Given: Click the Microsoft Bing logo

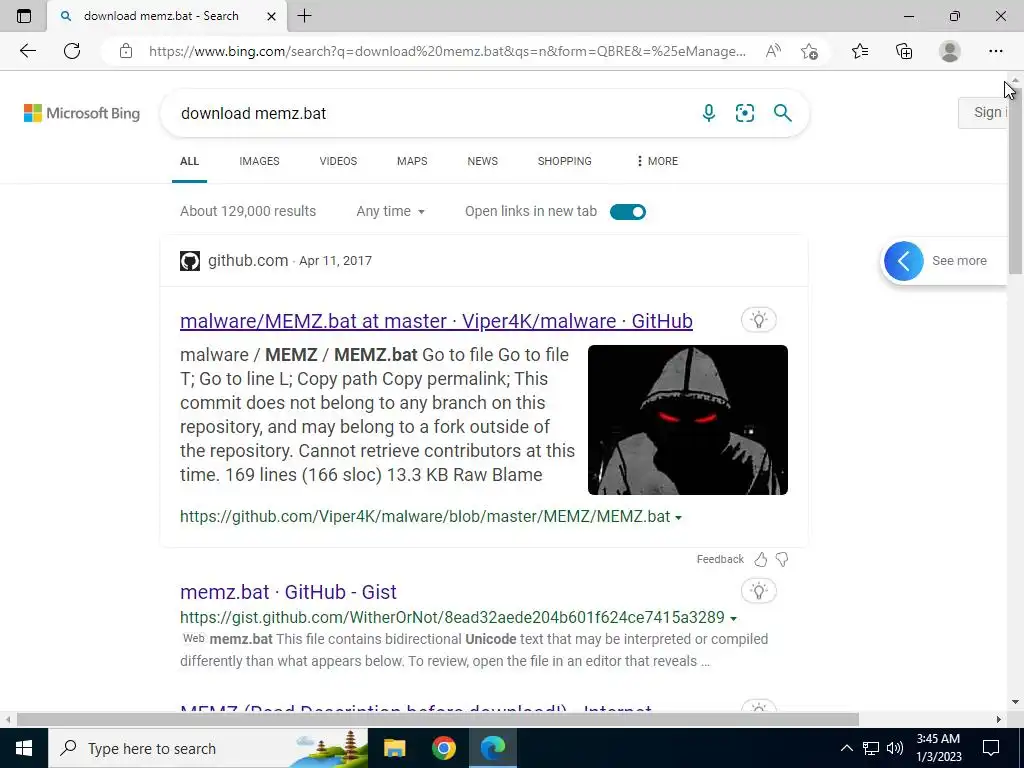Looking at the screenshot, I should click(x=82, y=113).
